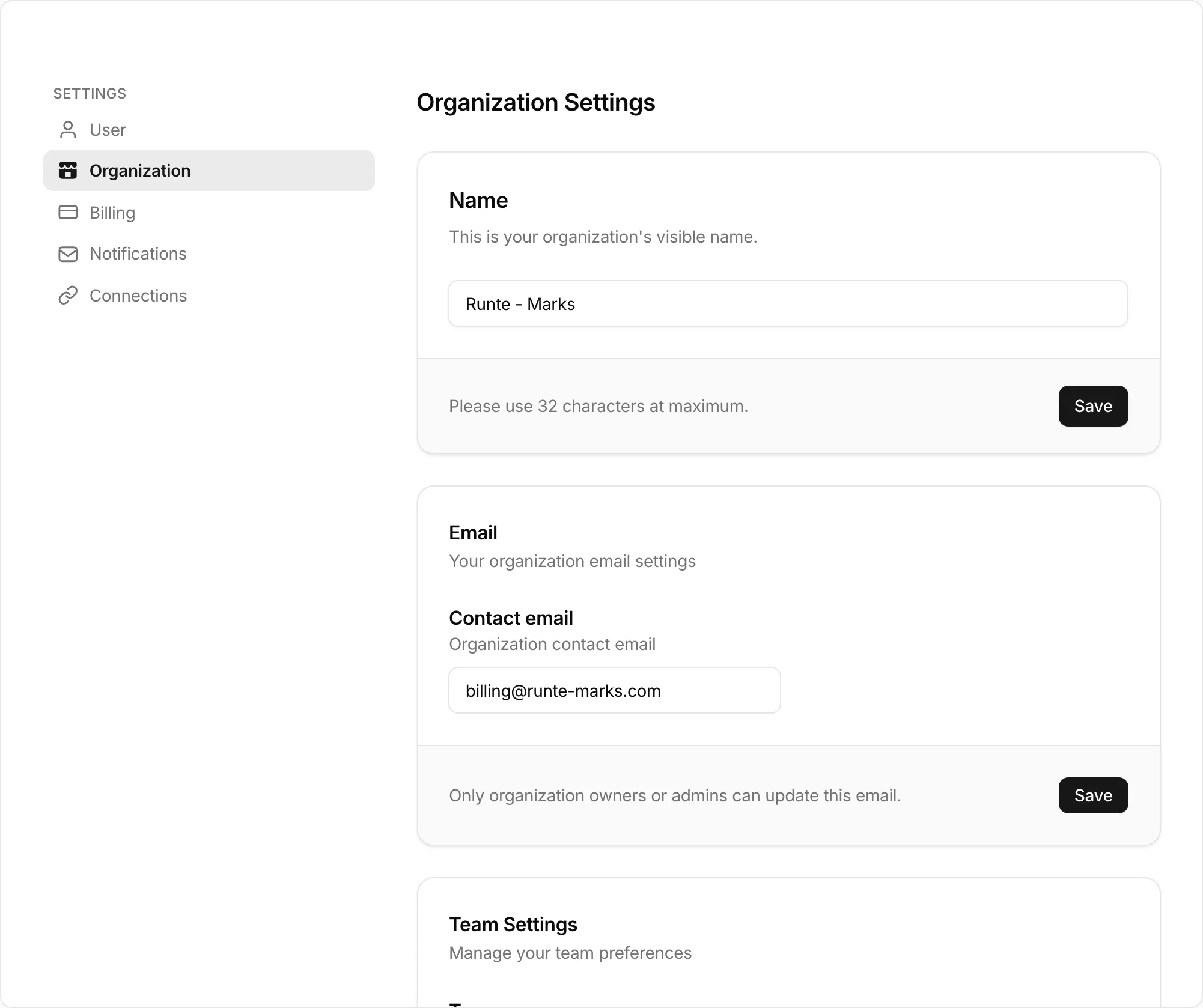Navigate to Connections settings

(209, 296)
